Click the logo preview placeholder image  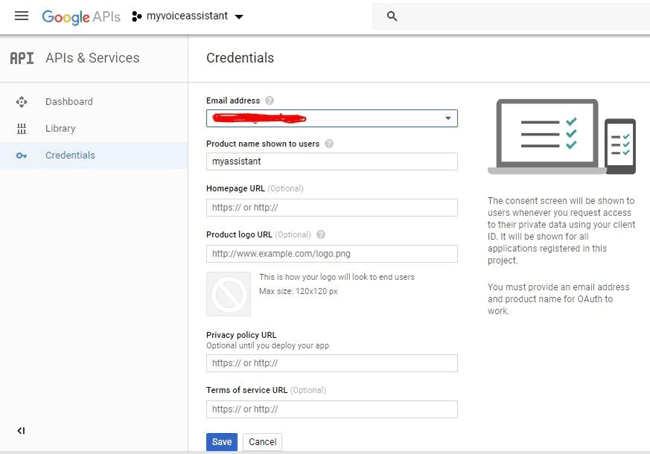[228, 294]
